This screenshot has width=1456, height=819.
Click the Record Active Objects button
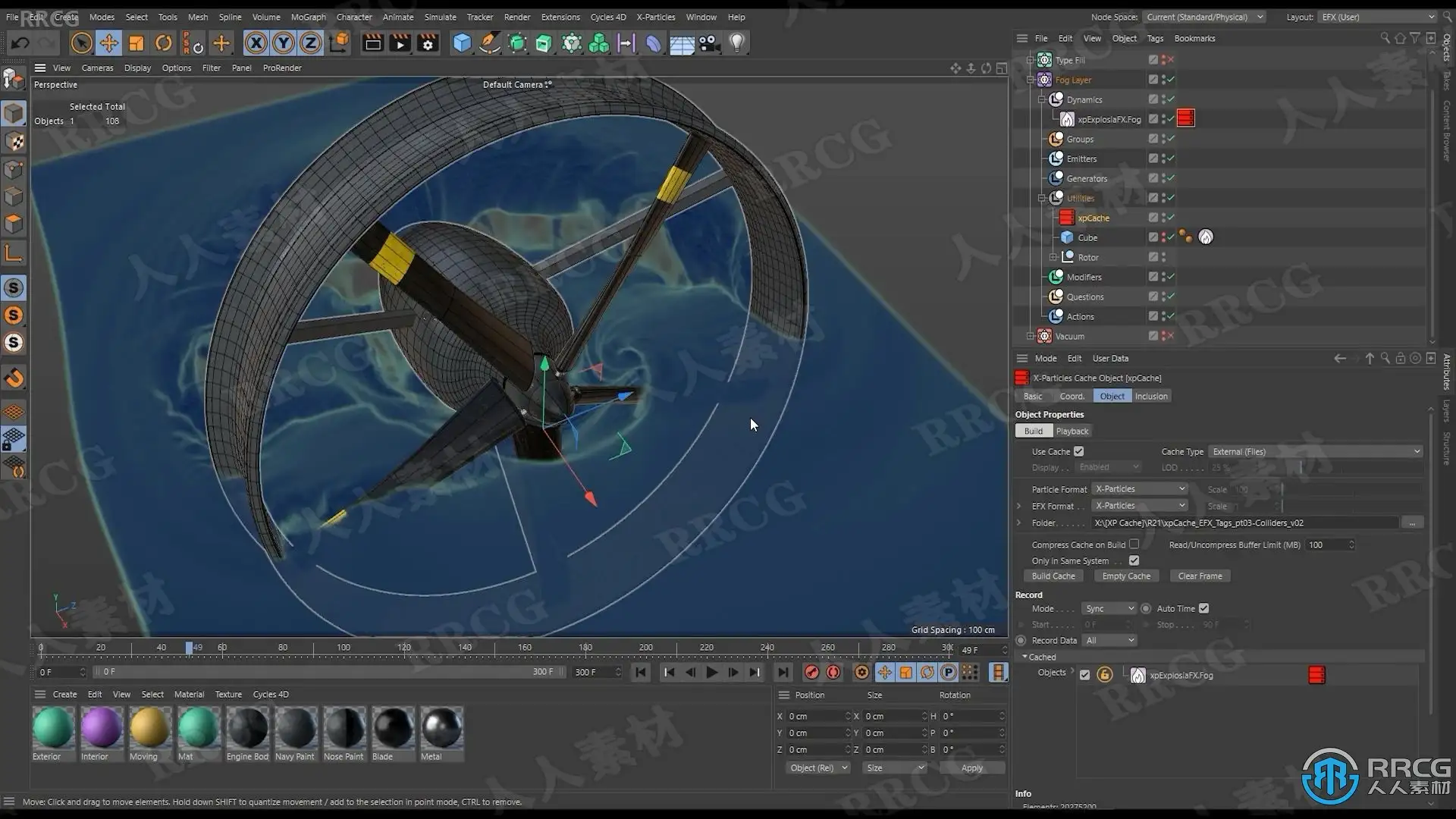[x=811, y=673]
